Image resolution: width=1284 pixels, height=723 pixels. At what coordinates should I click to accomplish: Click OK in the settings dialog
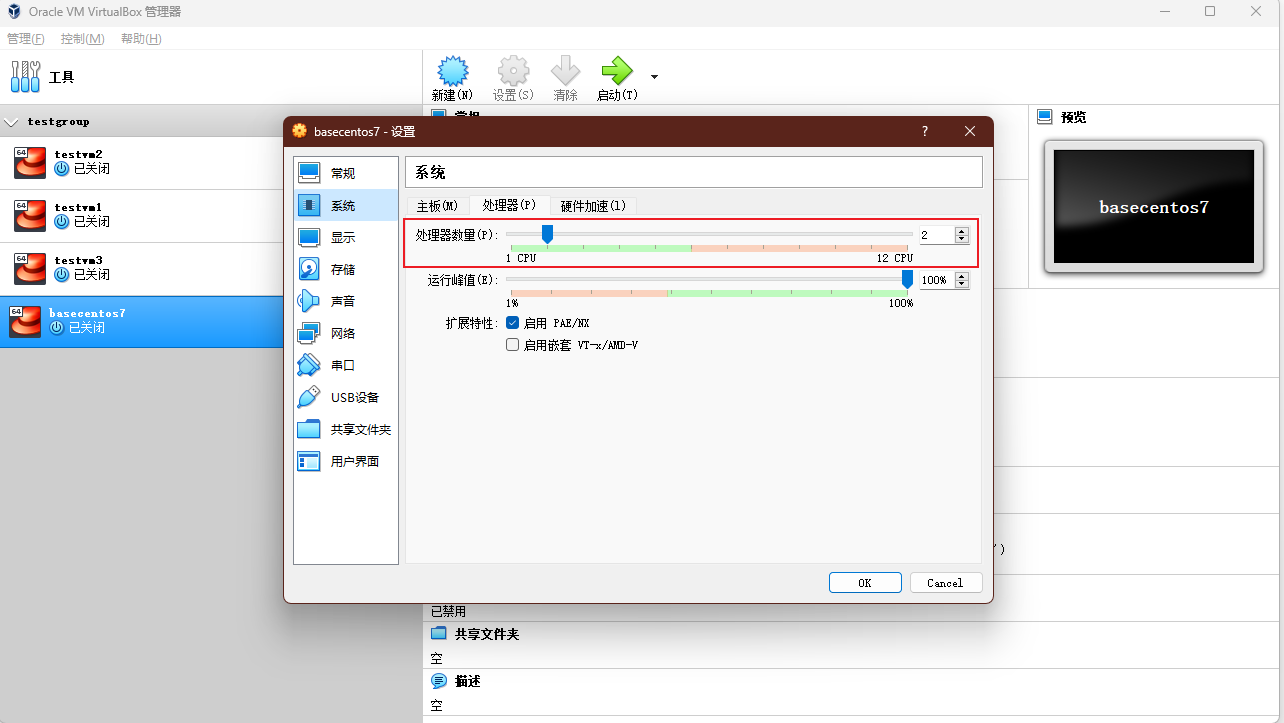(865, 583)
